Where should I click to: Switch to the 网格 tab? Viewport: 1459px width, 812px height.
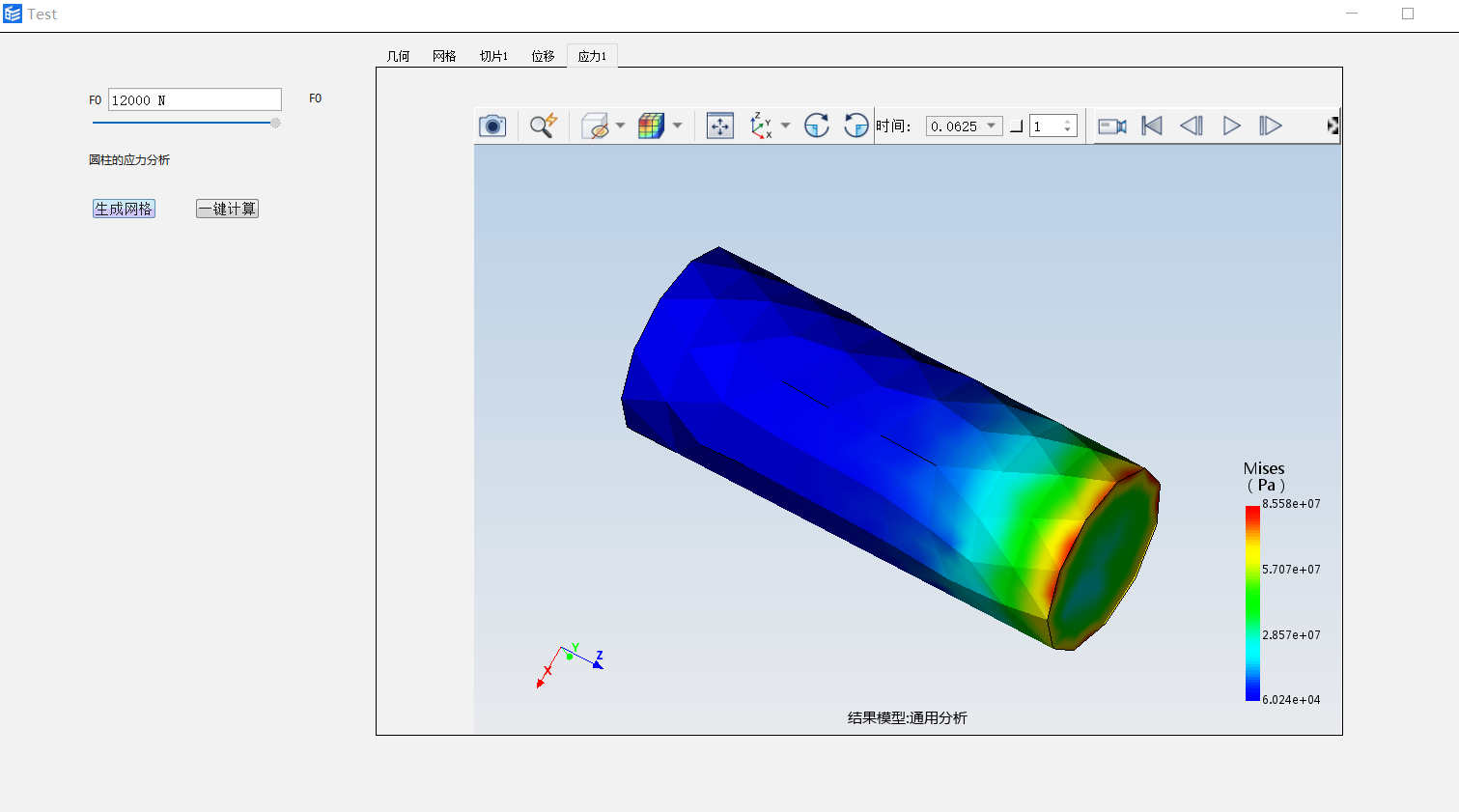coord(444,56)
